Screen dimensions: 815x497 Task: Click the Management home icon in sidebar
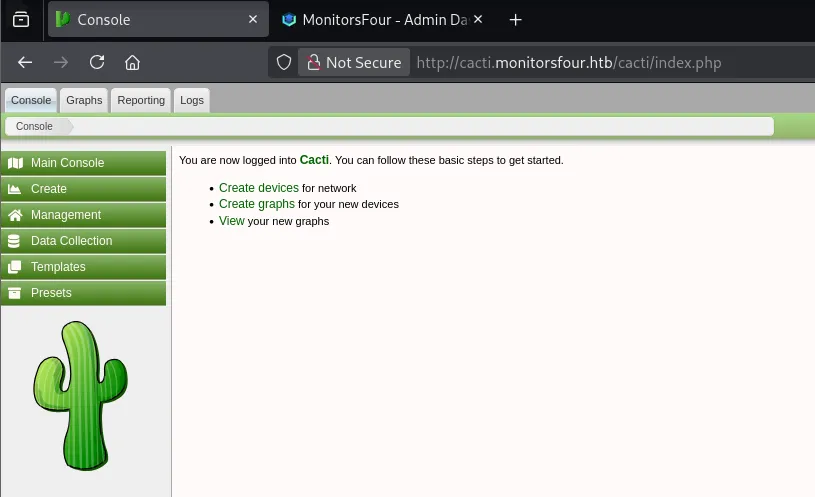click(14, 215)
